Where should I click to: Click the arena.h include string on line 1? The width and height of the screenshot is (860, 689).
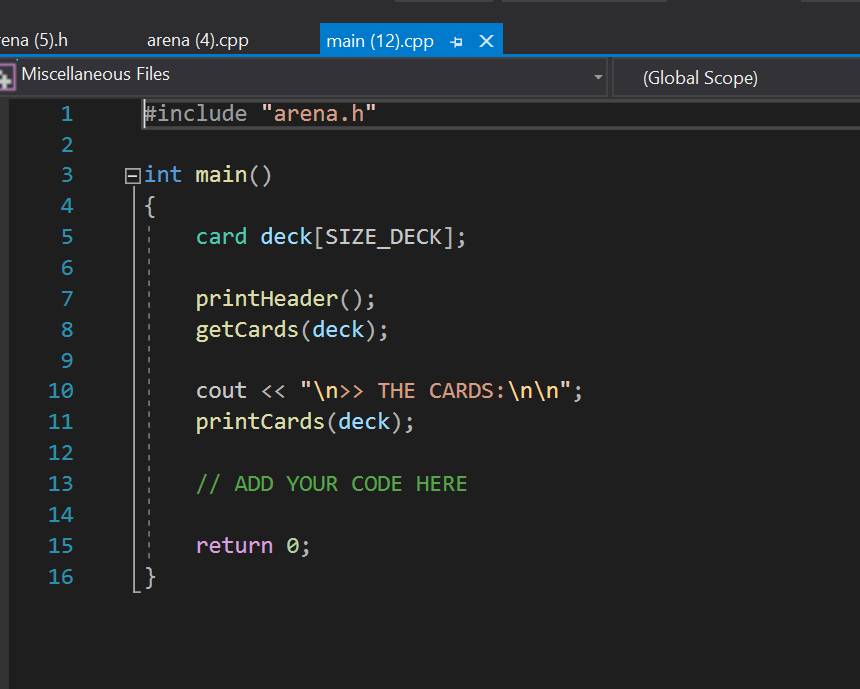[318, 113]
